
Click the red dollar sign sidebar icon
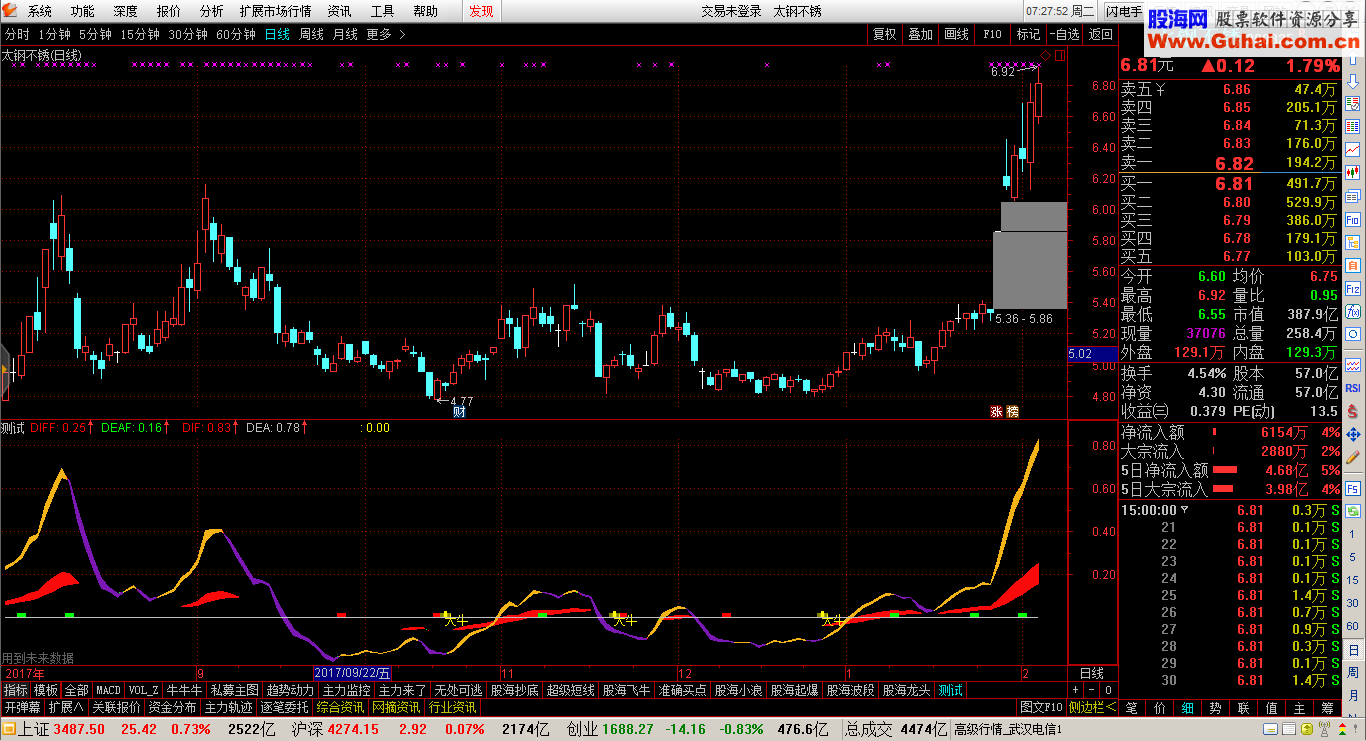1352,411
